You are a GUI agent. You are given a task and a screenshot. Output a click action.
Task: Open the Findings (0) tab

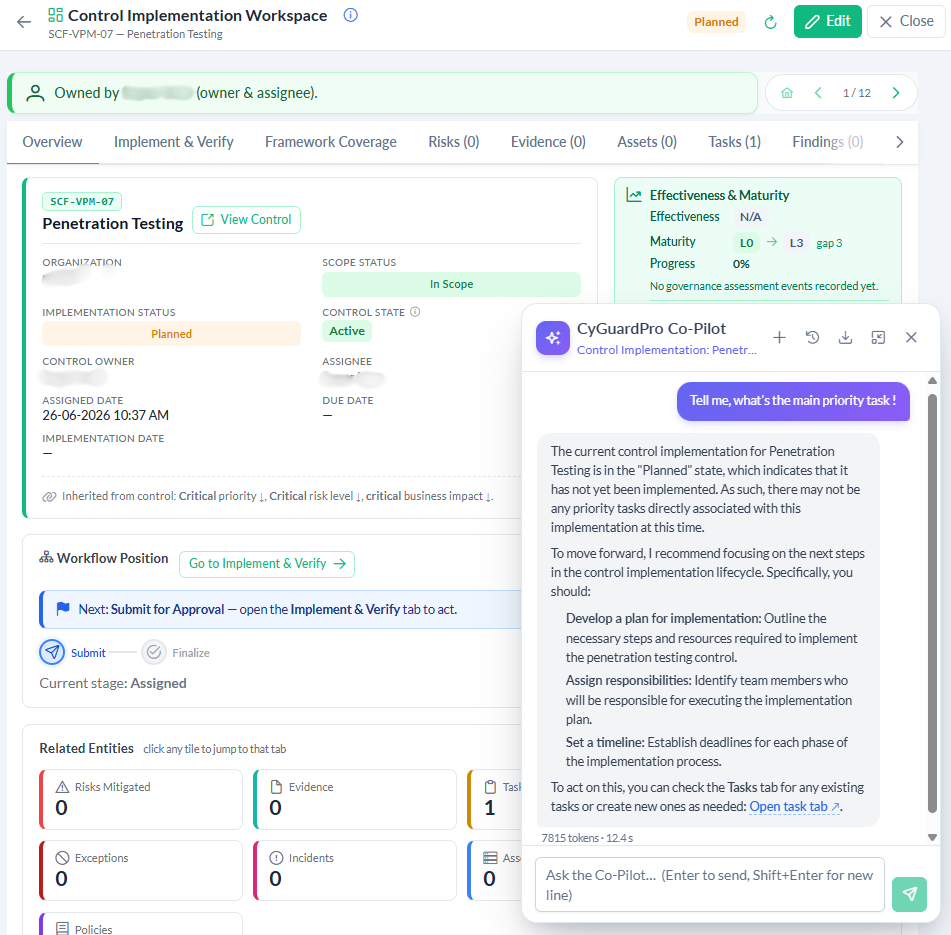(827, 142)
